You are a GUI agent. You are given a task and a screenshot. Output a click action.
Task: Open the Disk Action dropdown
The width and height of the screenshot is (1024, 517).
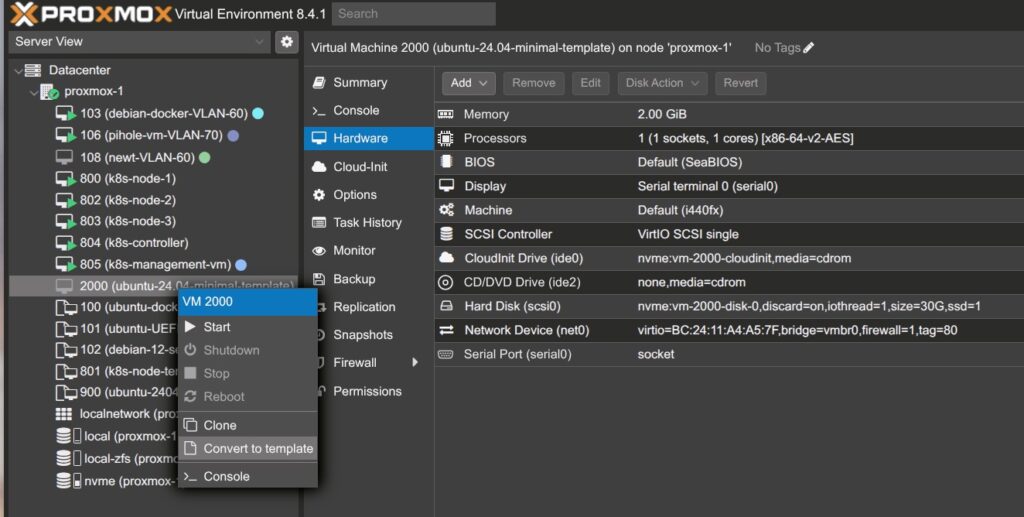pos(662,83)
